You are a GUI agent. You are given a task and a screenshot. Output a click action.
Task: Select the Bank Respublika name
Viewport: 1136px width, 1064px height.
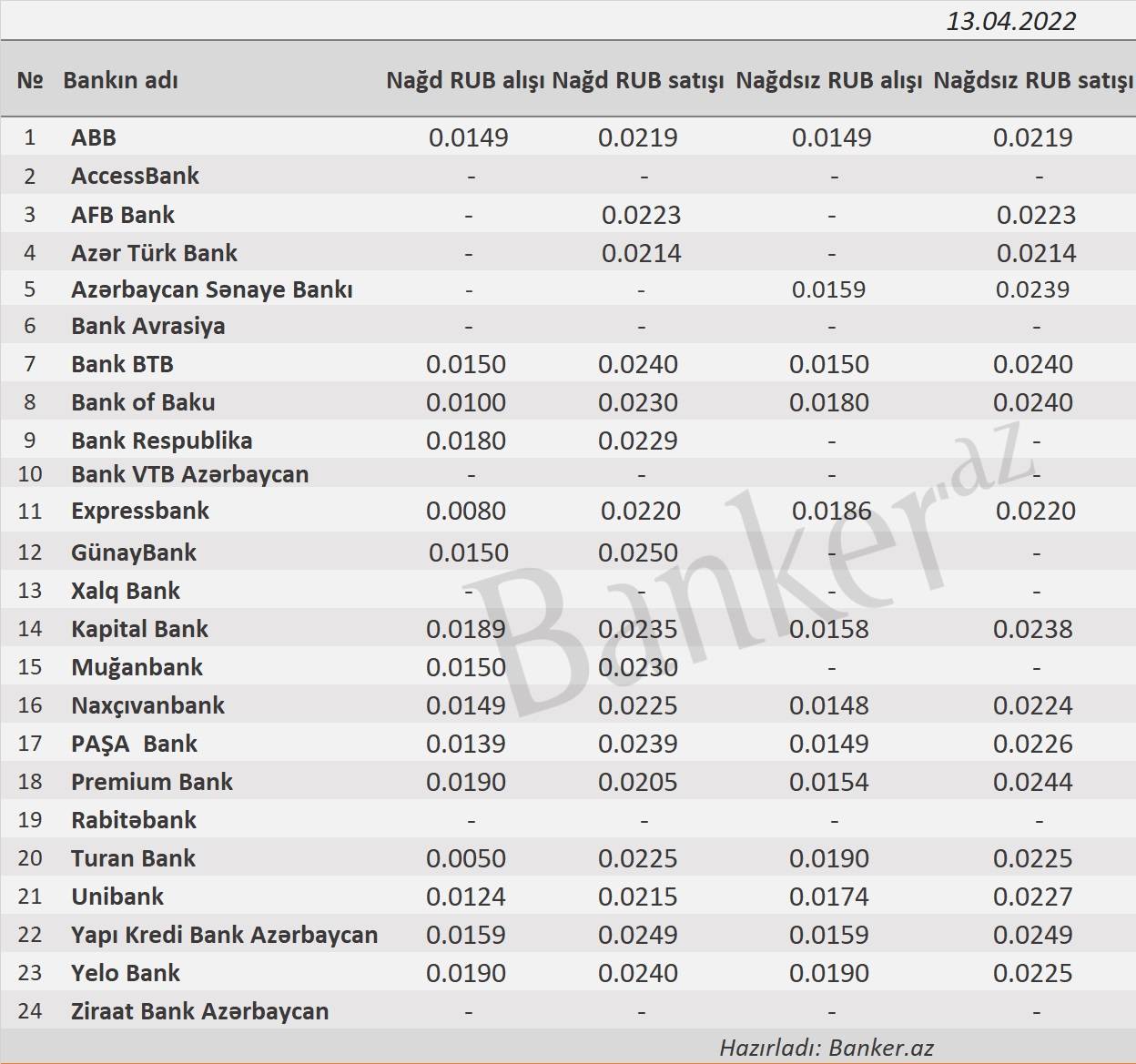162,441
